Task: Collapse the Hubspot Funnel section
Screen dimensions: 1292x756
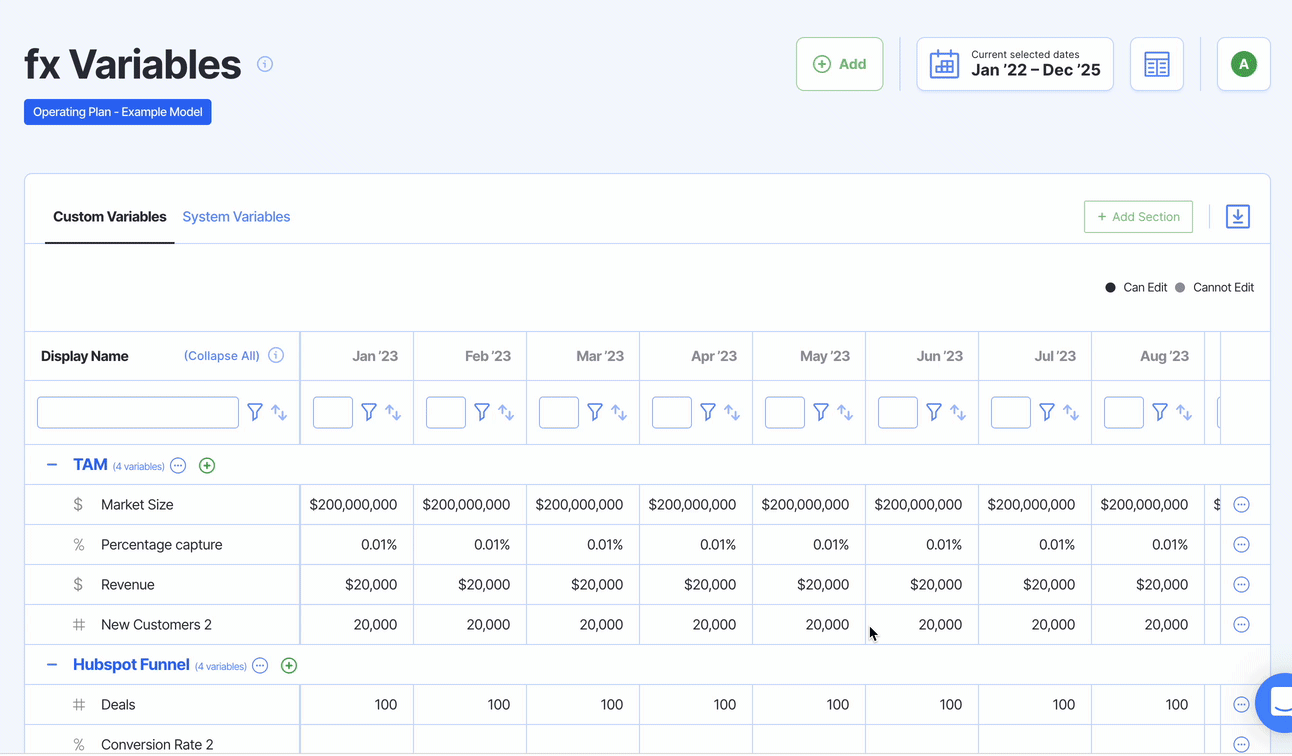Action: point(52,665)
